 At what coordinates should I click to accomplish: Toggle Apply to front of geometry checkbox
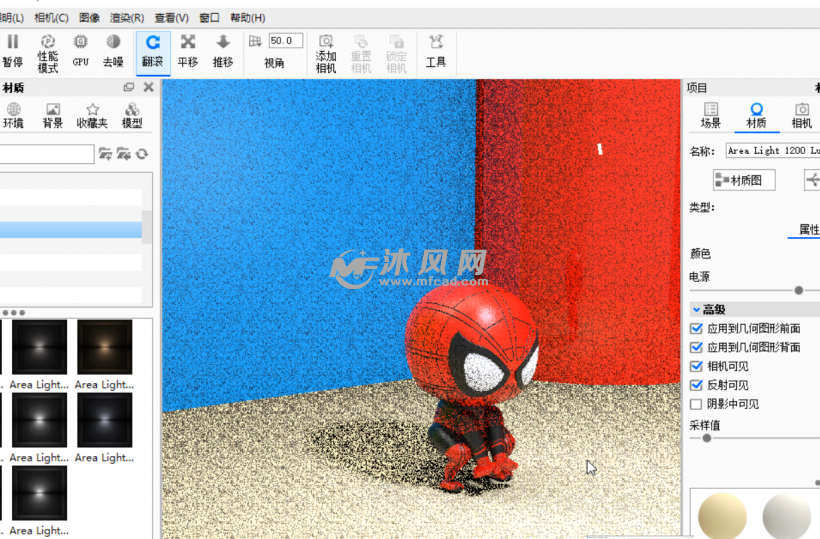[x=696, y=328]
